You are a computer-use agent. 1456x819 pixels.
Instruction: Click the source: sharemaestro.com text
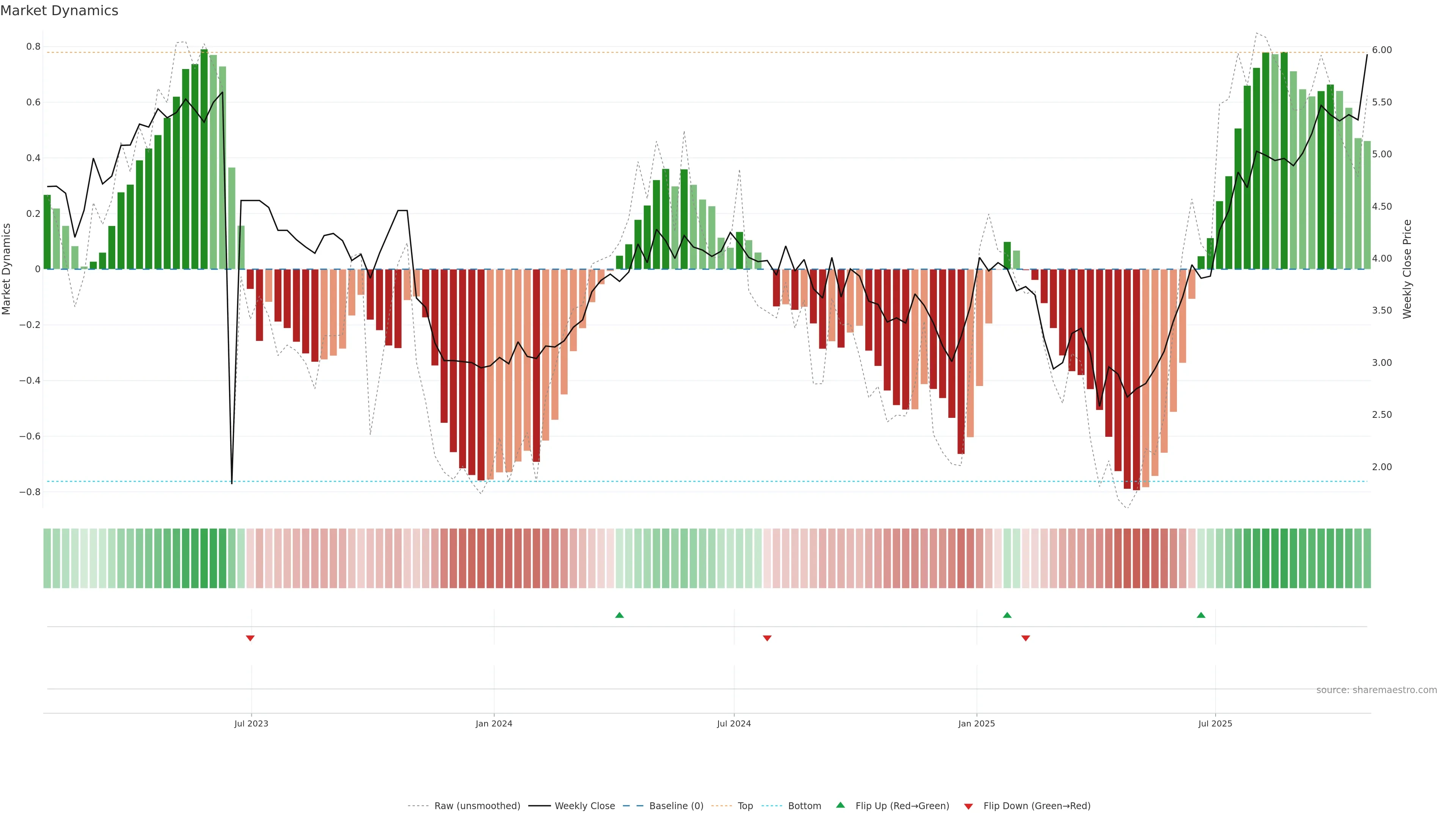point(1376,690)
